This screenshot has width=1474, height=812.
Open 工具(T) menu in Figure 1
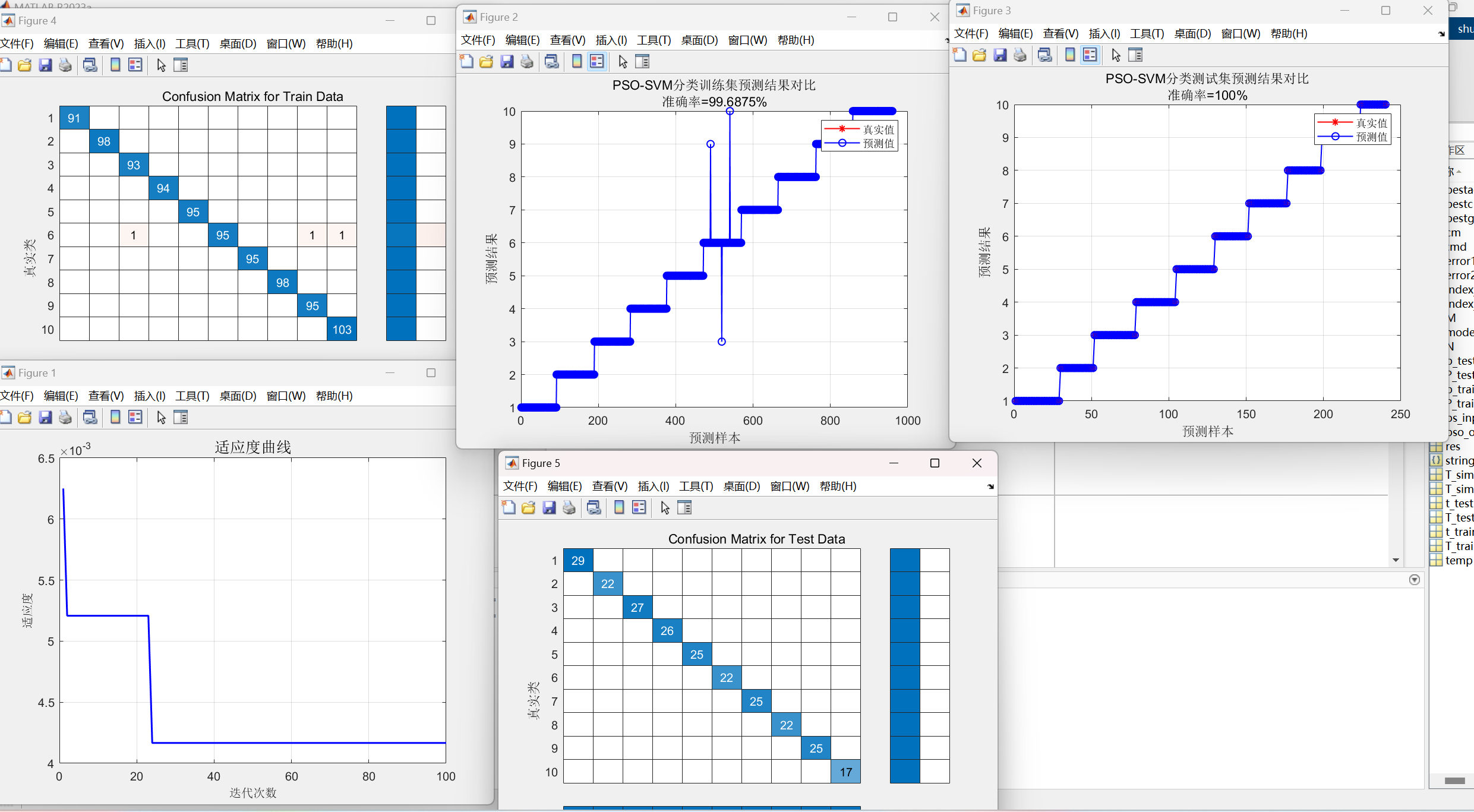pos(192,396)
